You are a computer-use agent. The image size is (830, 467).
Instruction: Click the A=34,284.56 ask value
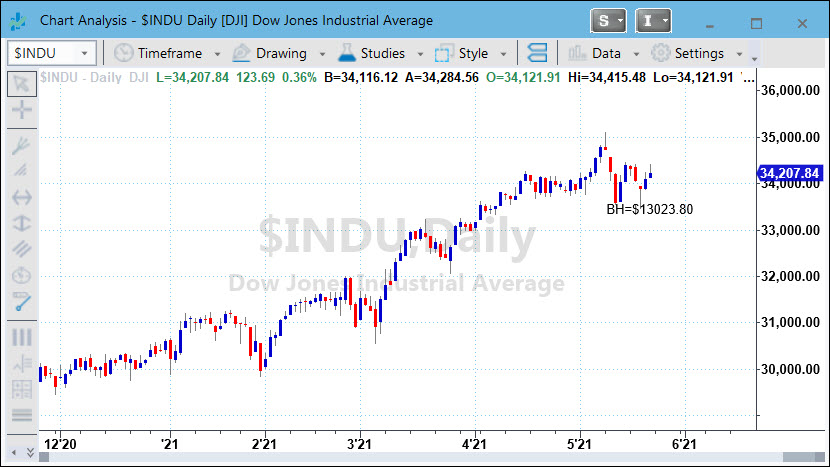click(x=441, y=77)
